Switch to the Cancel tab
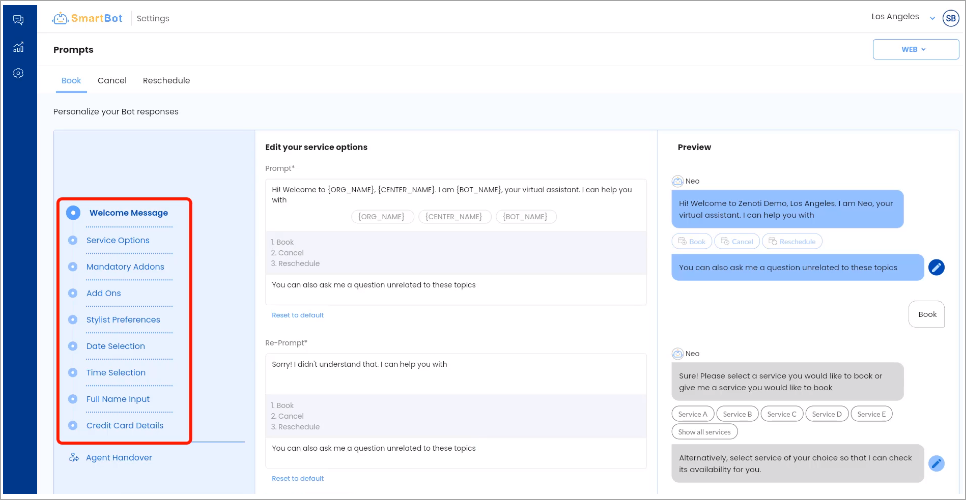The height and width of the screenshot is (500, 966). coord(112,81)
